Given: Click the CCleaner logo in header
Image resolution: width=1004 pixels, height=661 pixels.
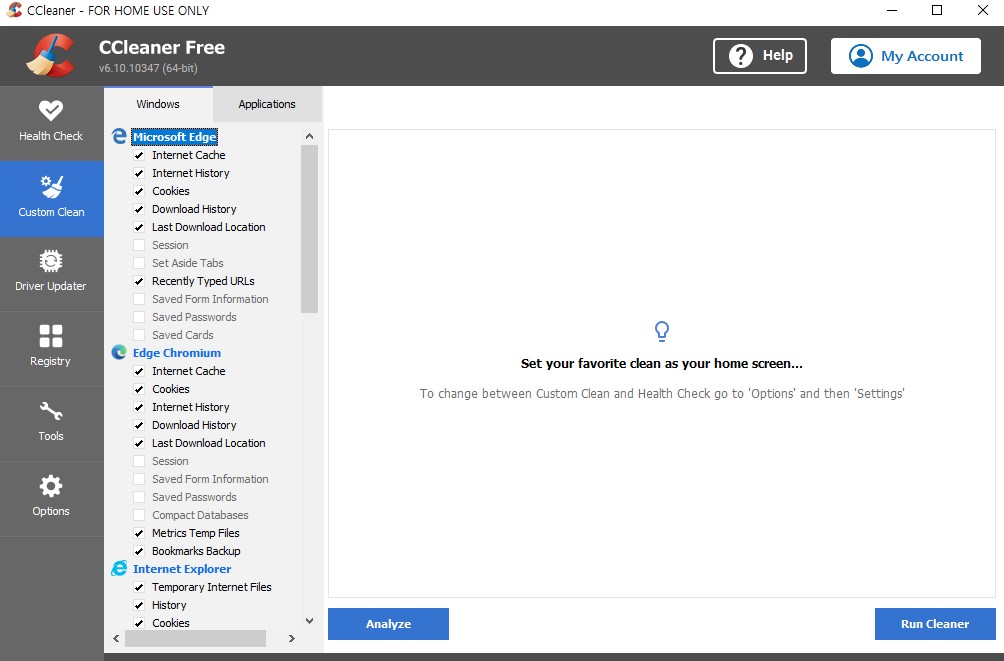Looking at the screenshot, I should [x=51, y=56].
